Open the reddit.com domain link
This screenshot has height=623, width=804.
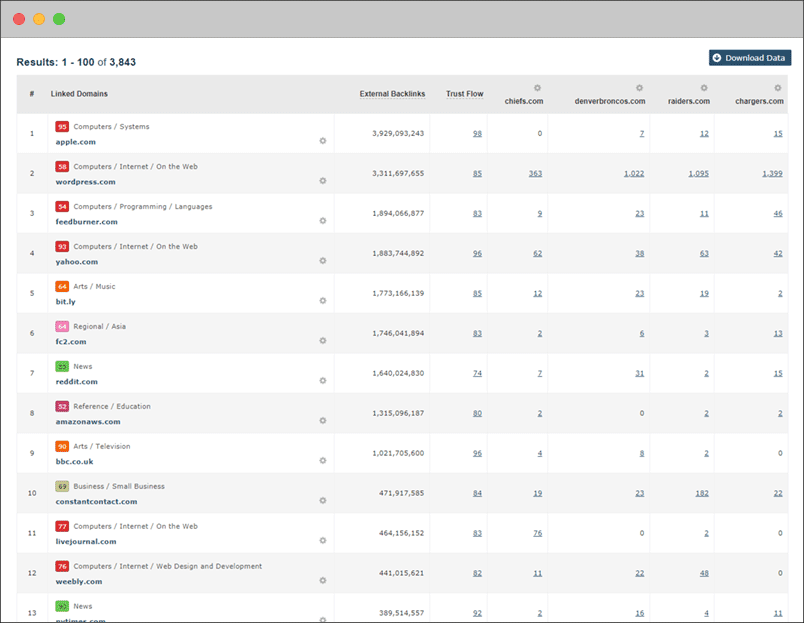(x=76, y=382)
